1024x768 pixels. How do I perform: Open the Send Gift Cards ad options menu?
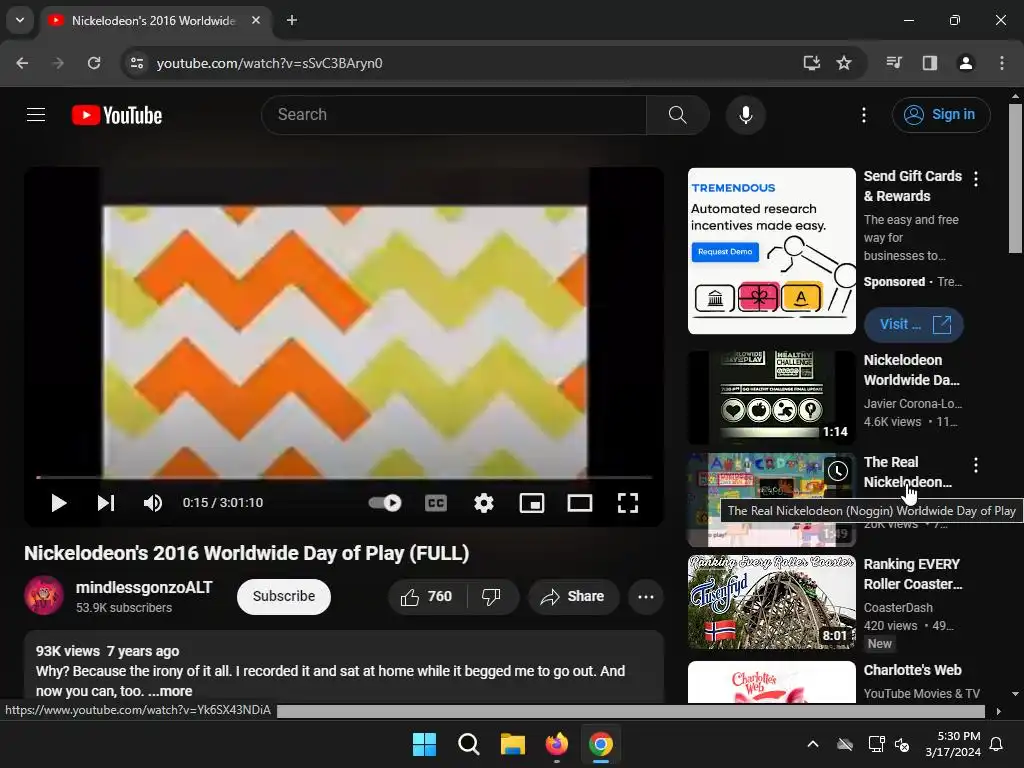coord(976,179)
